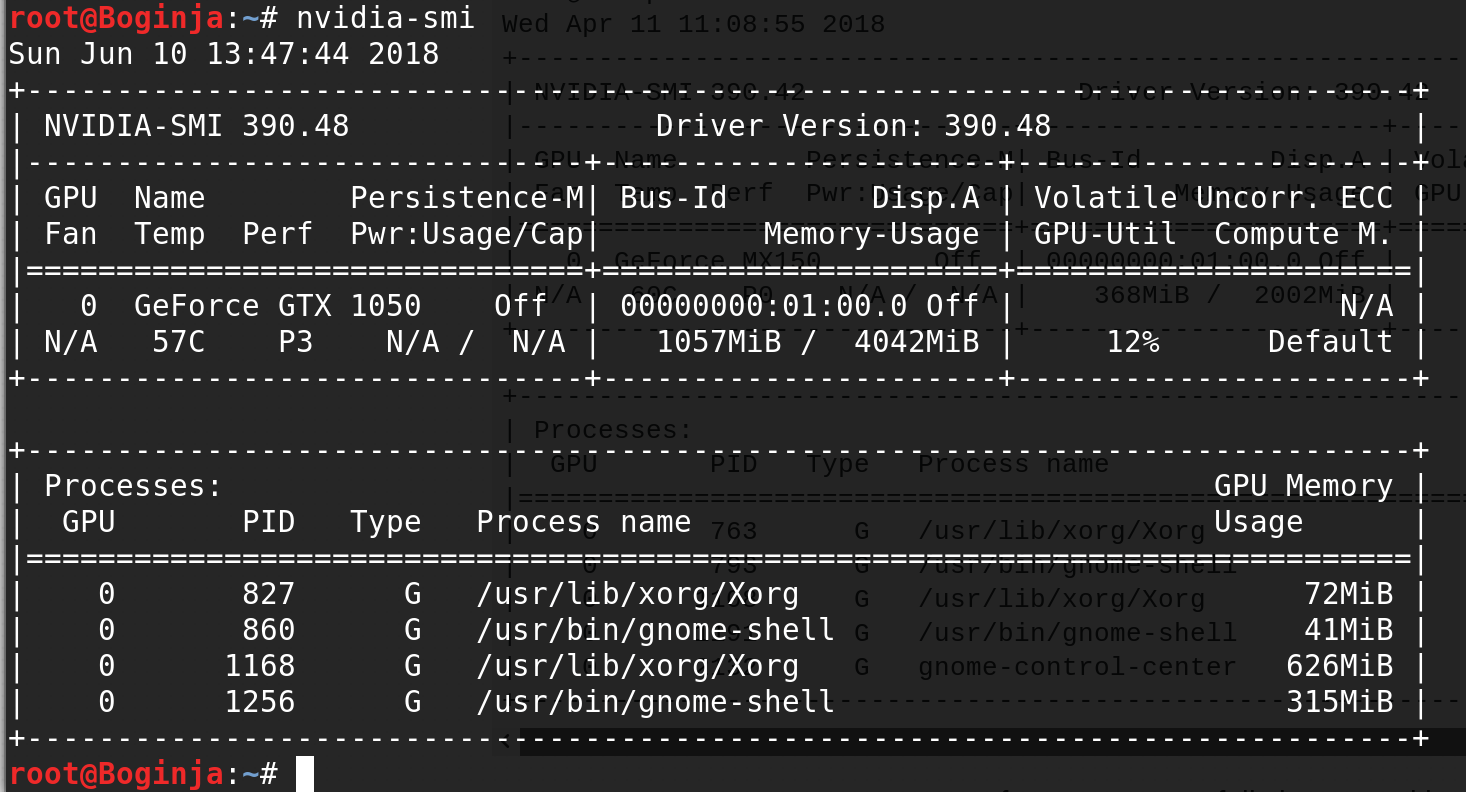Select the NVIDIA-SMI 390.48 version text
Screen dimensions: 1466x792
pyautogui.click(x=197, y=126)
